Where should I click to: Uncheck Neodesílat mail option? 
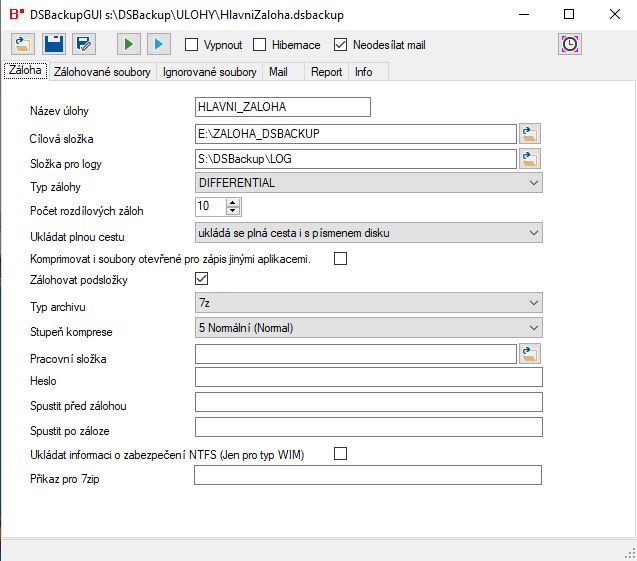click(340, 45)
